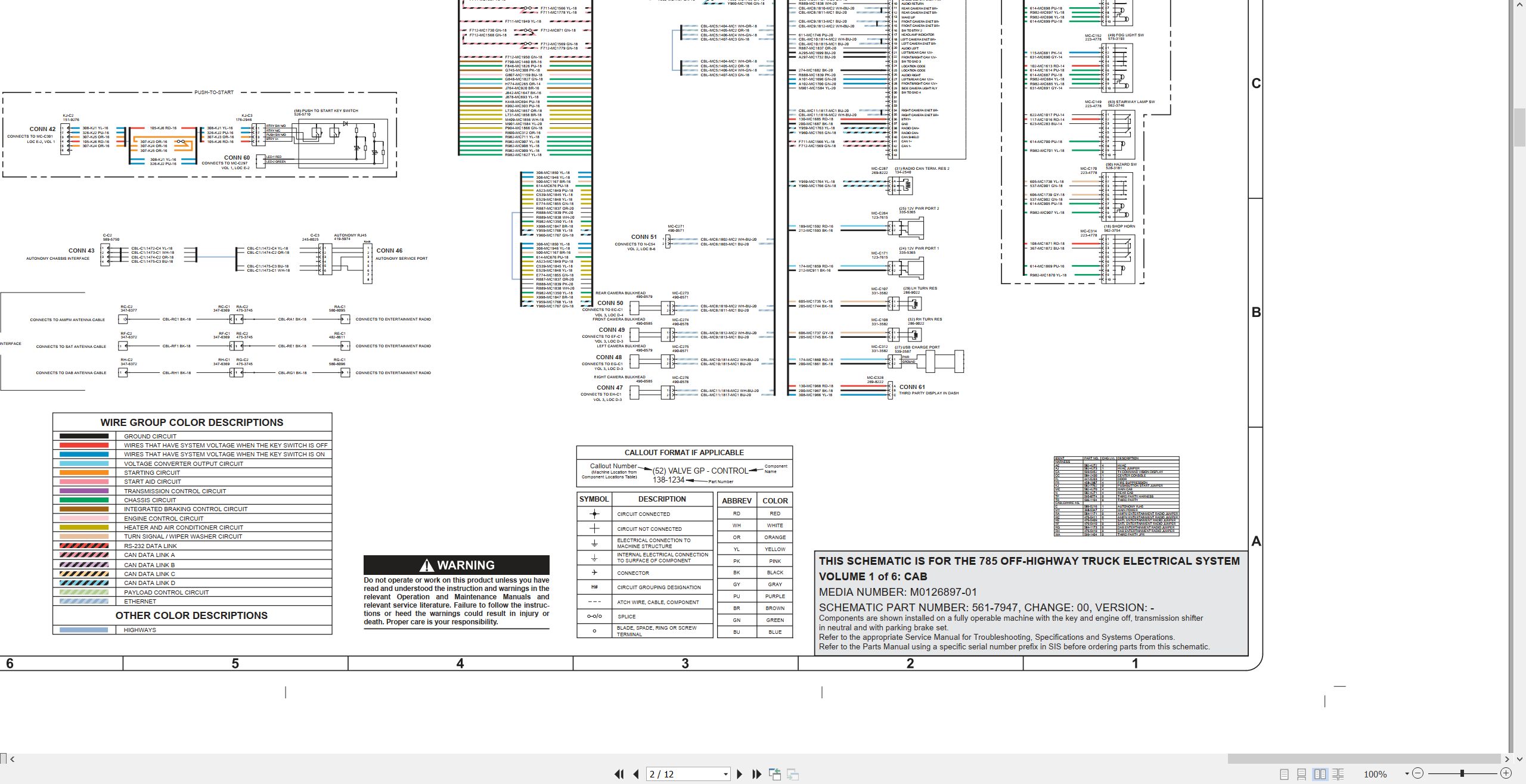The height and width of the screenshot is (784, 1526).
Task: Go to the first page
Action: [x=619, y=774]
